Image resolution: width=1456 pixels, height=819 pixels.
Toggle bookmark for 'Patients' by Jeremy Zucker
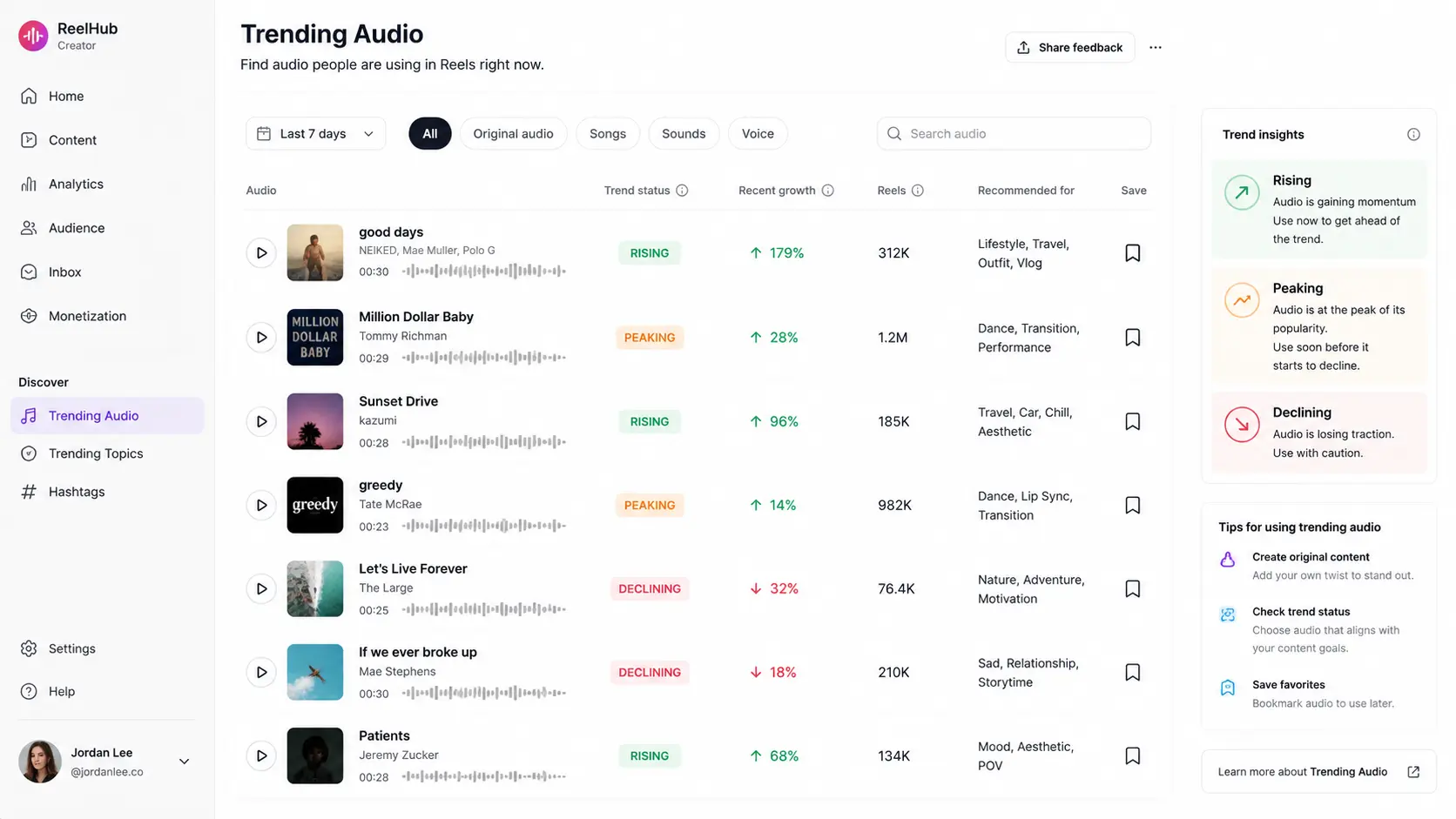pos(1132,756)
